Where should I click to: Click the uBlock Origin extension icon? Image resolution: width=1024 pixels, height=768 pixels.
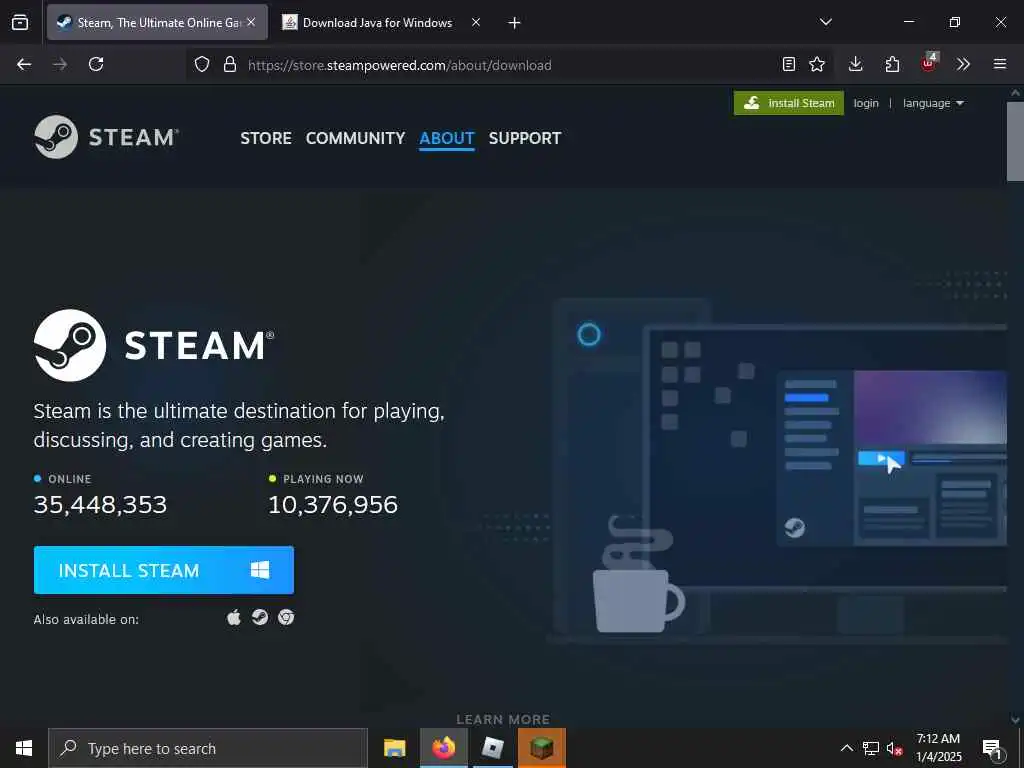(929, 63)
